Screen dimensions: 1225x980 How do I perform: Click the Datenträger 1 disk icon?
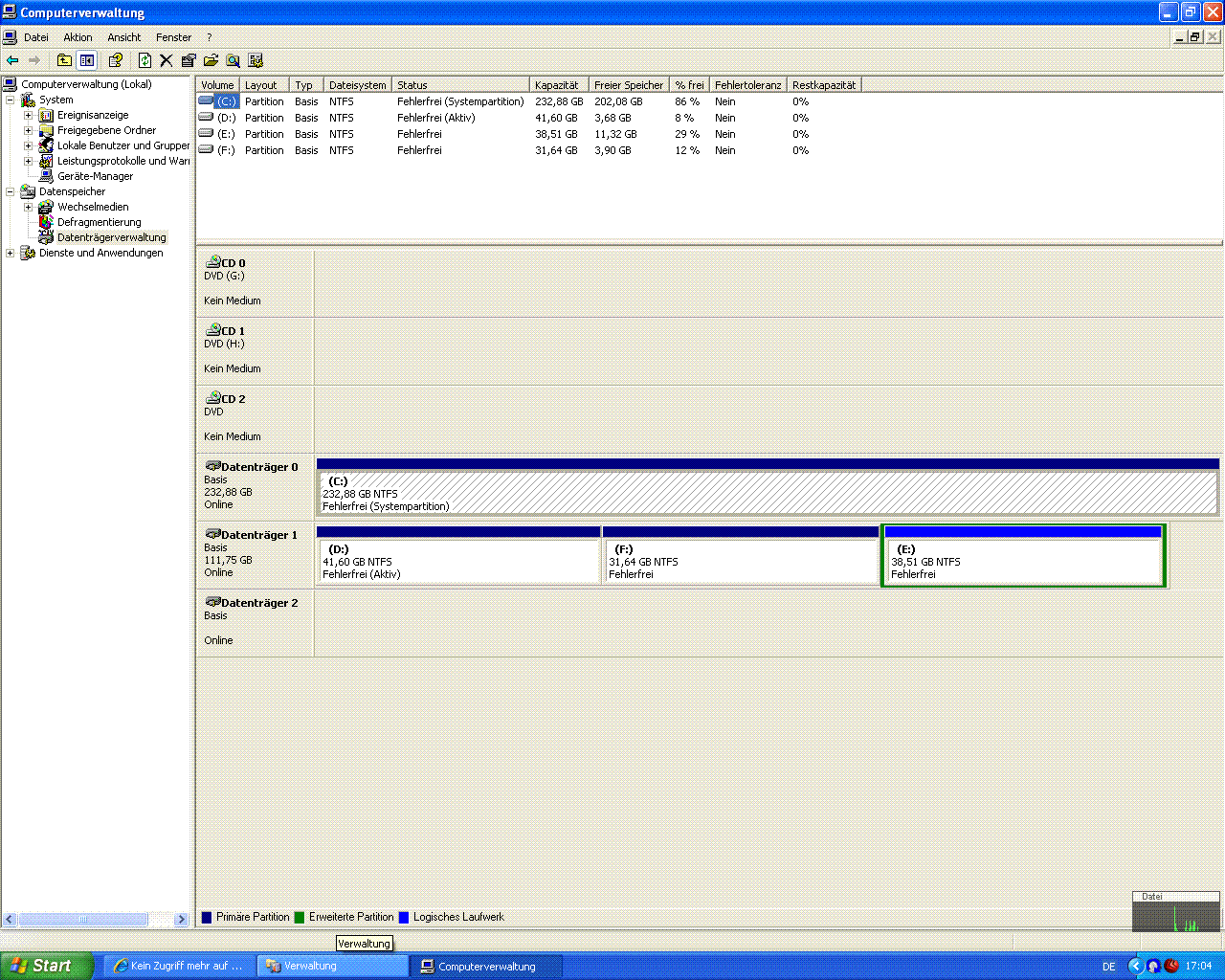click(213, 534)
